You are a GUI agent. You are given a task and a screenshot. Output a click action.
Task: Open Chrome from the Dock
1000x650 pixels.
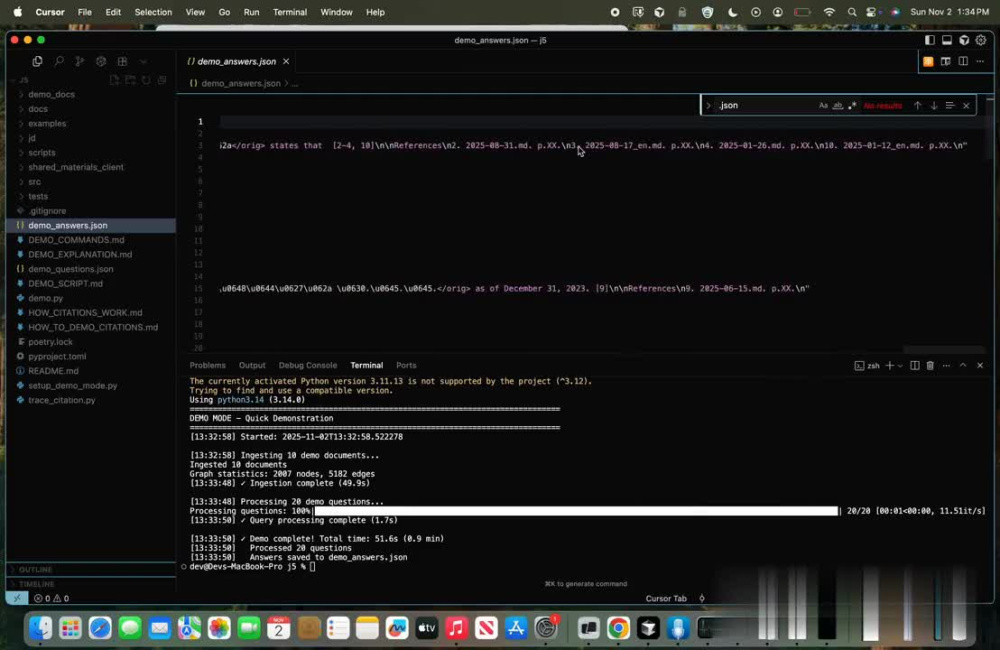click(x=618, y=628)
